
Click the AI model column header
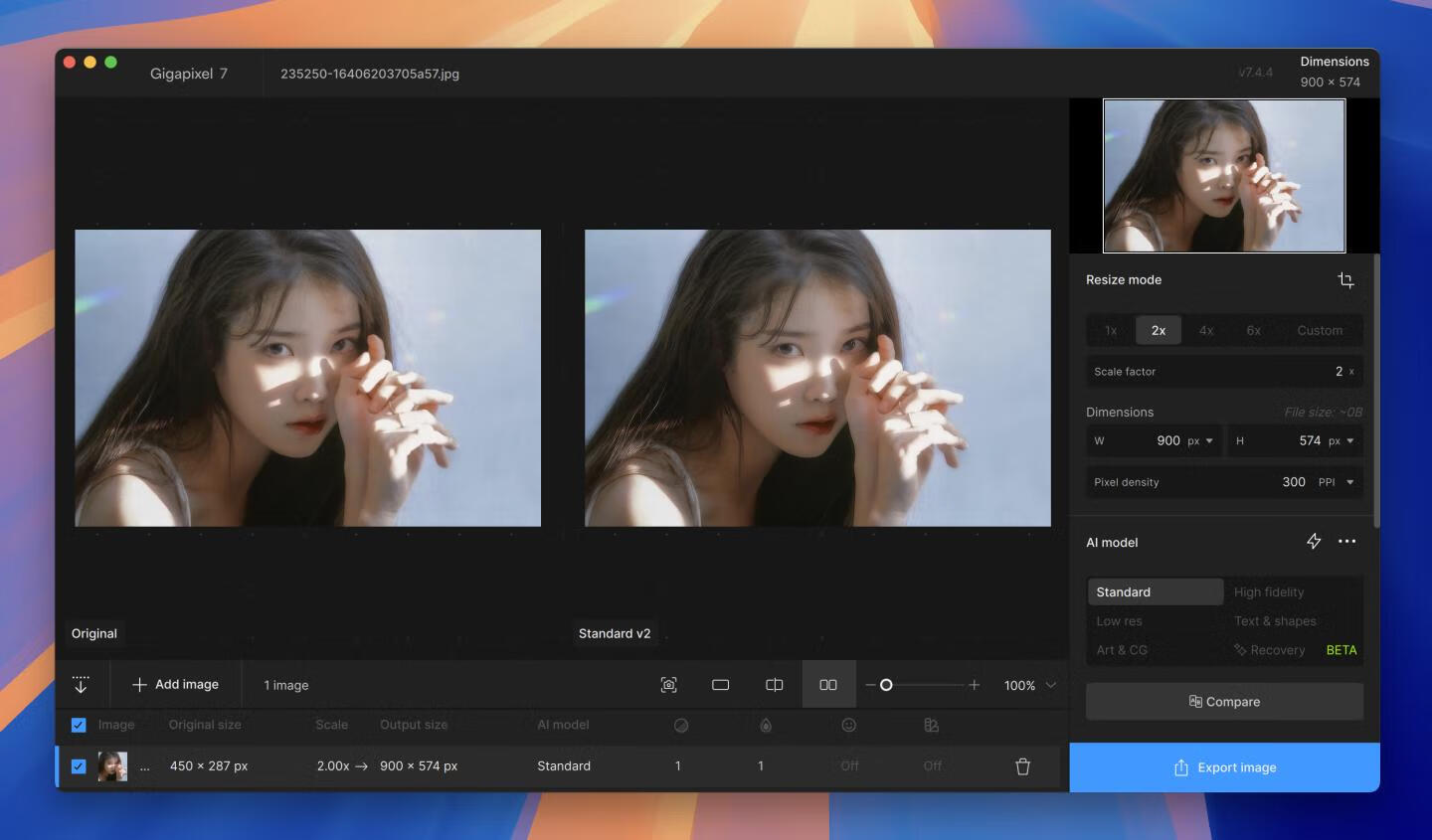(x=563, y=725)
